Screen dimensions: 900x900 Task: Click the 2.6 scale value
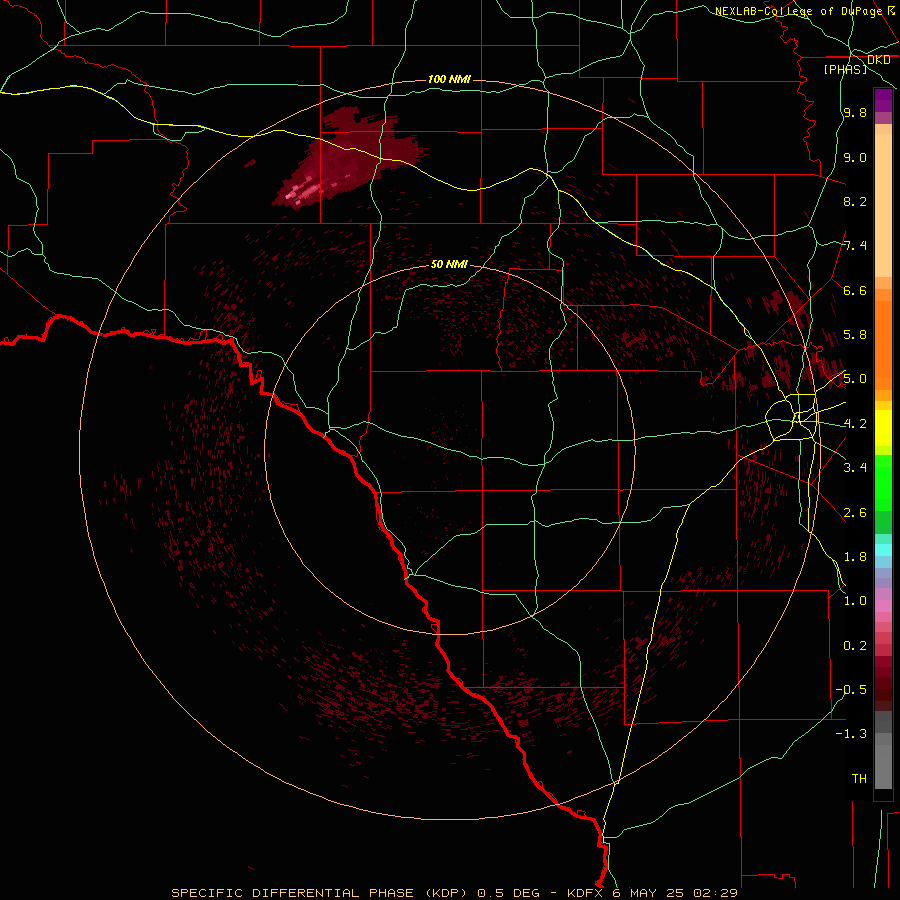click(x=855, y=513)
